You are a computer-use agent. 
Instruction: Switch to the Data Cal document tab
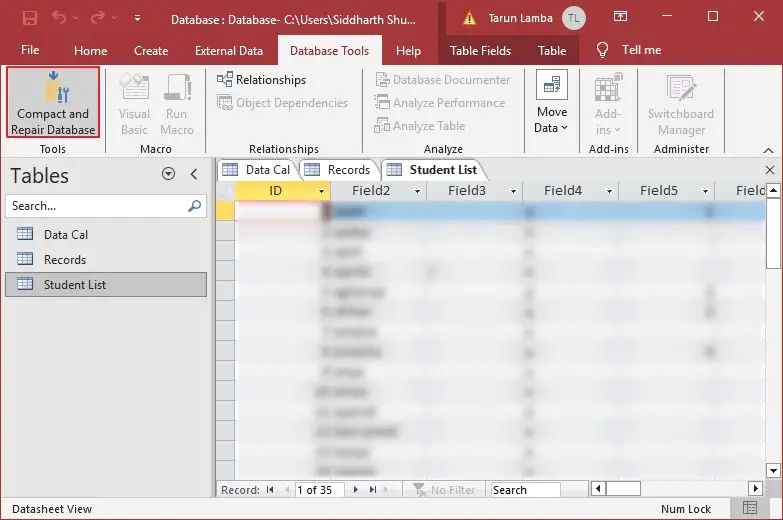[258, 170]
